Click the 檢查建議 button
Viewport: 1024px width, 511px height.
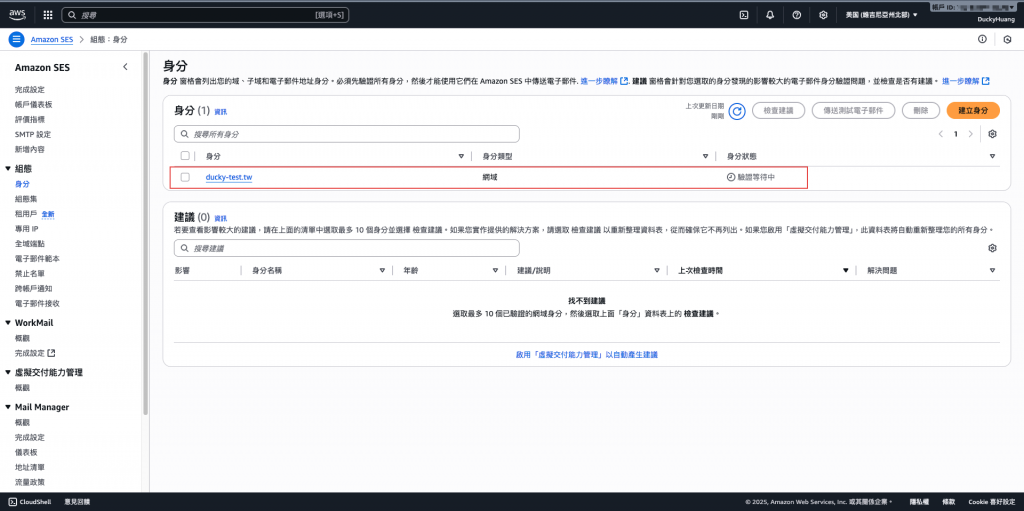pos(778,111)
